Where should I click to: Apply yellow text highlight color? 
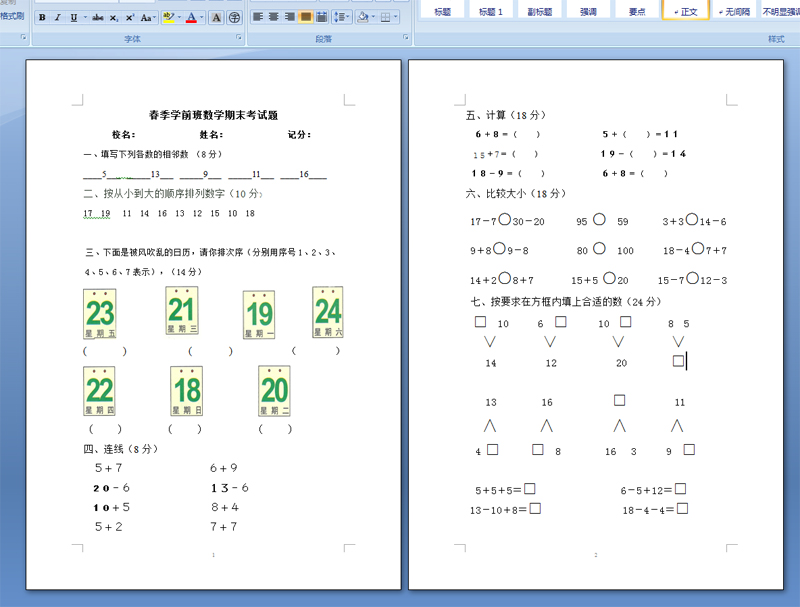tap(168, 17)
